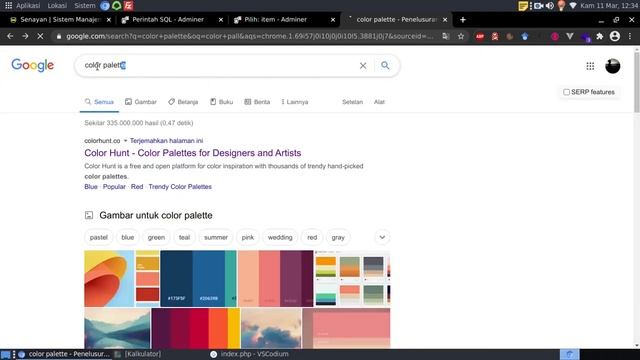Open a new browser tab

pos(462,20)
